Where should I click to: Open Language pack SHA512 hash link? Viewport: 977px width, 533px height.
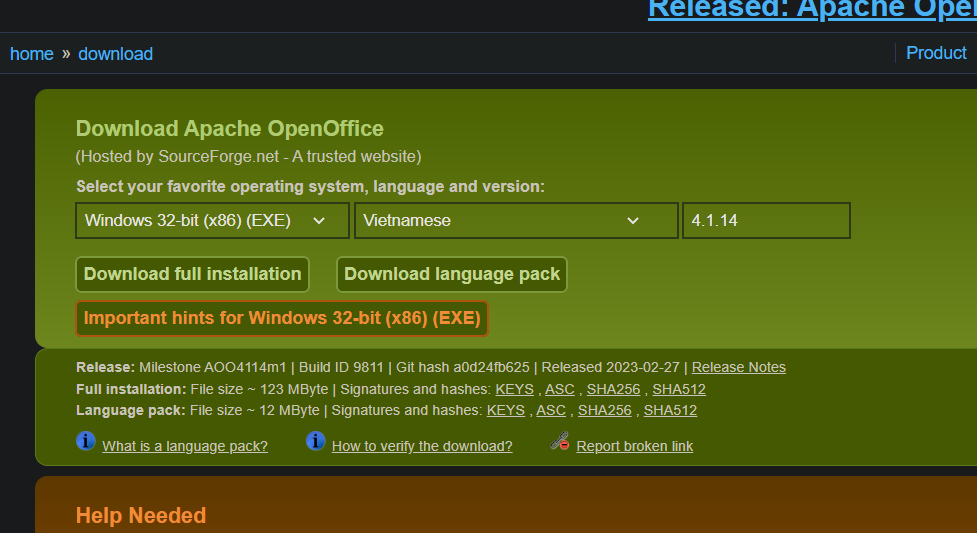[670, 410]
